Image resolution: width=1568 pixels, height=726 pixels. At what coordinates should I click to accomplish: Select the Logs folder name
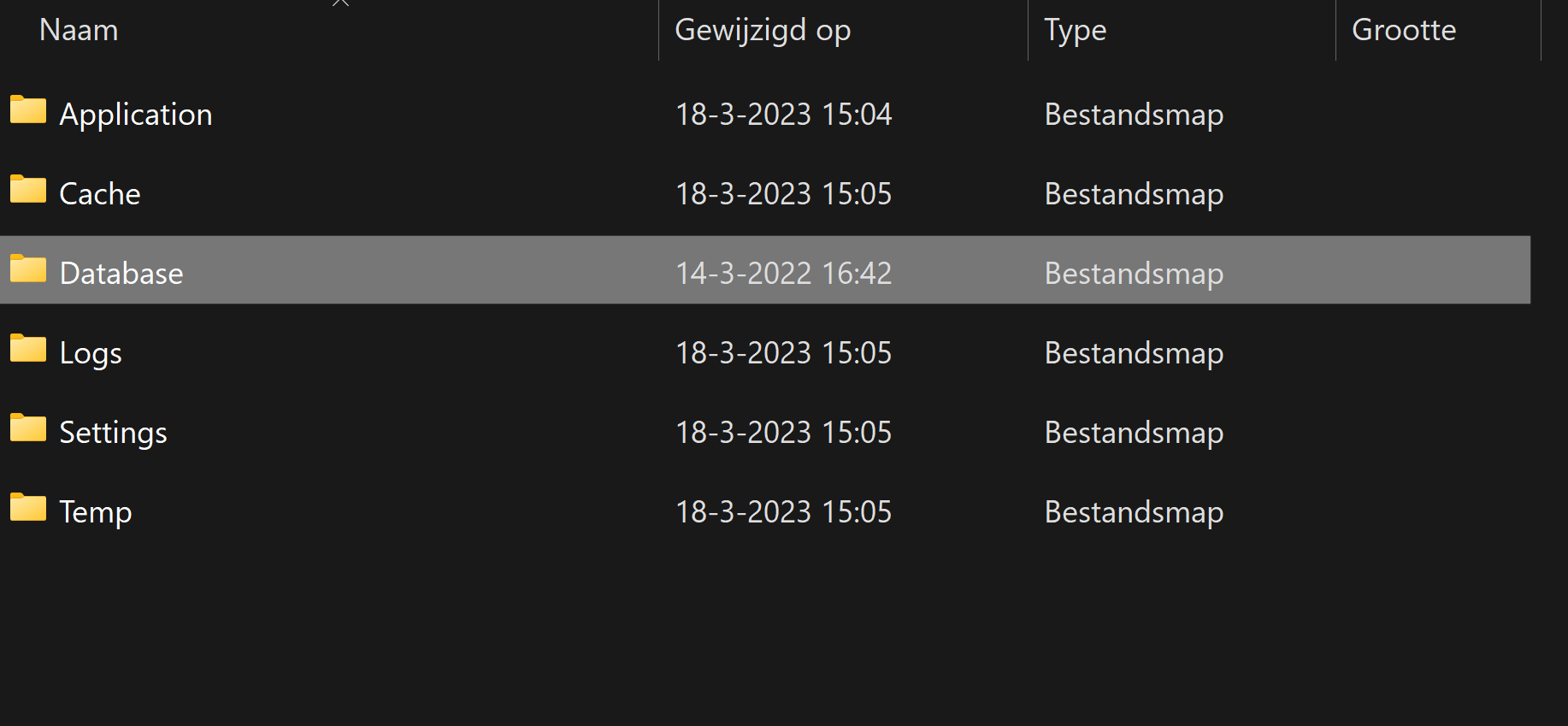pos(91,353)
